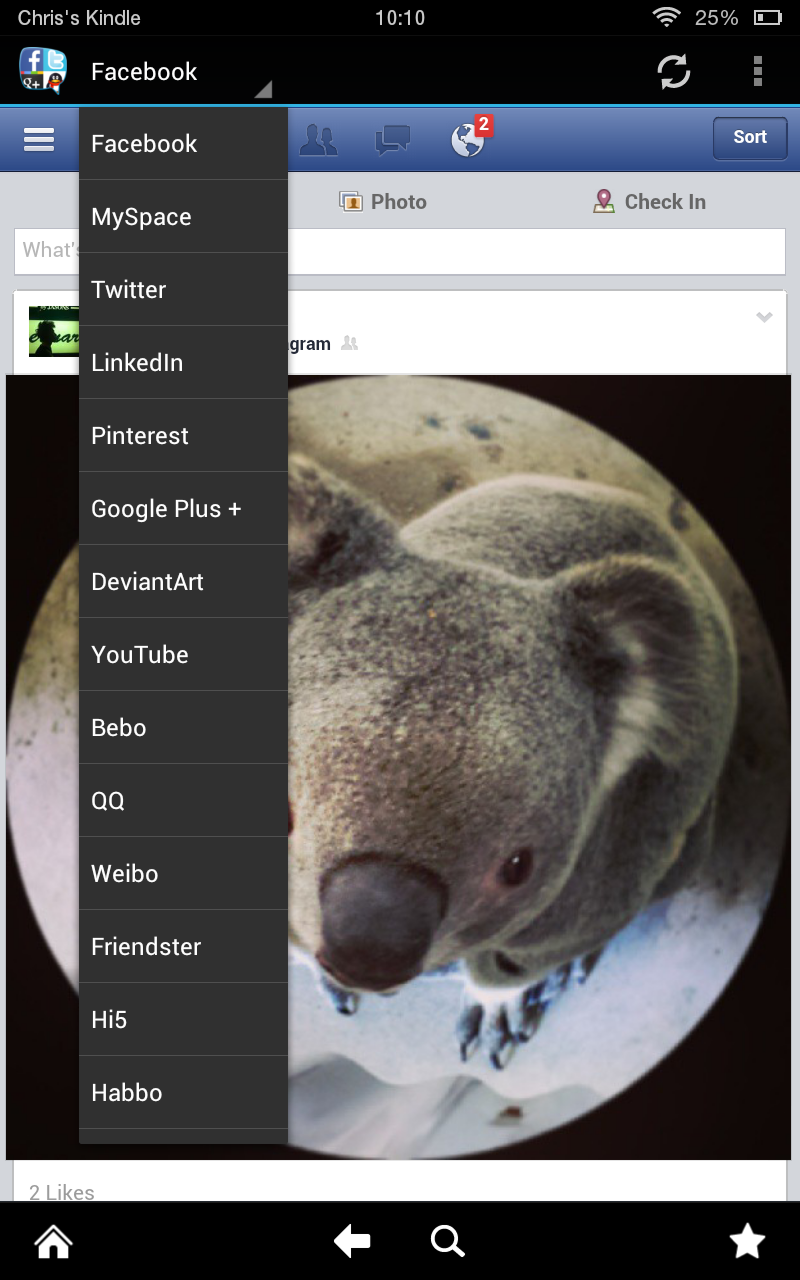This screenshot has width=800, height=1280.
Task: Click the Sort button
Action: coord(750,138)
